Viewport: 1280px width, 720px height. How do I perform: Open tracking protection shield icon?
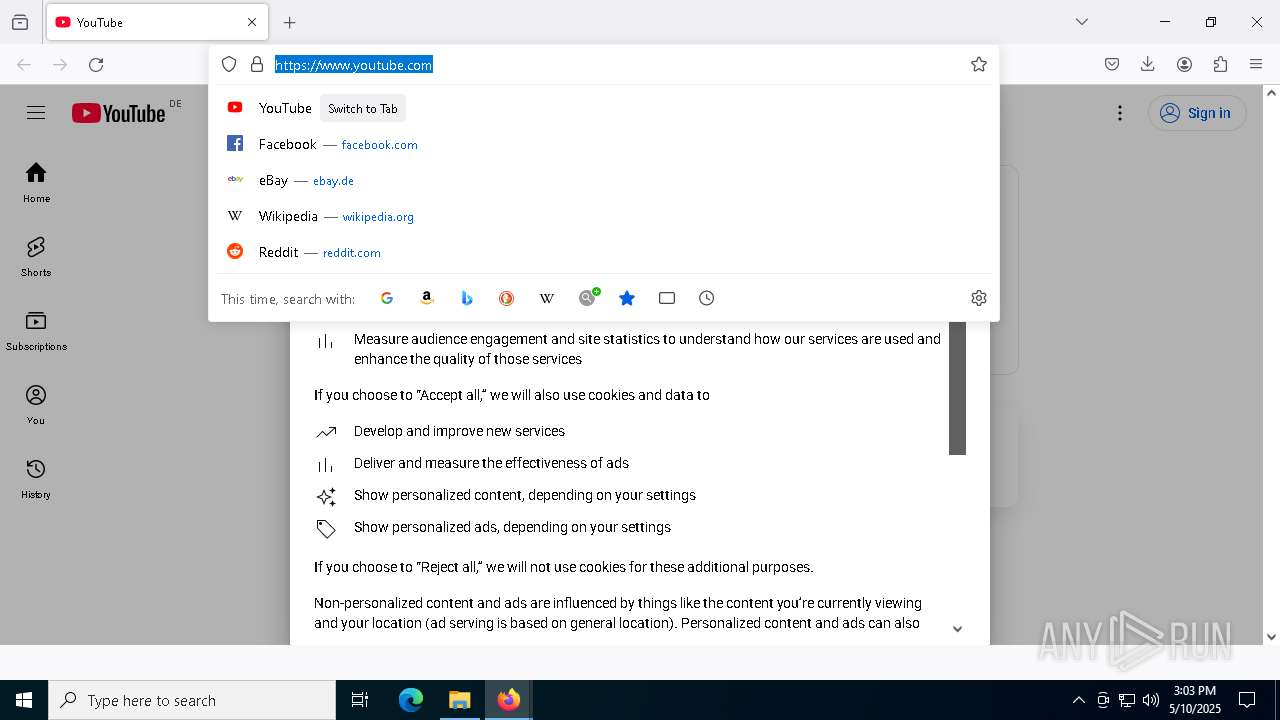[229, 64]
